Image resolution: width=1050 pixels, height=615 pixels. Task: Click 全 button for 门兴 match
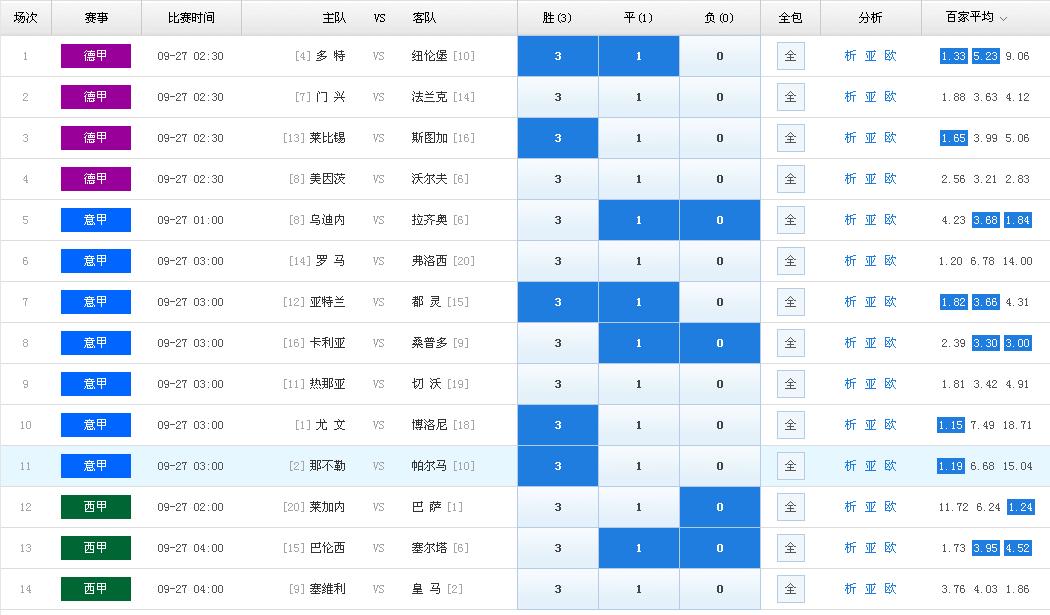(790, 97)
